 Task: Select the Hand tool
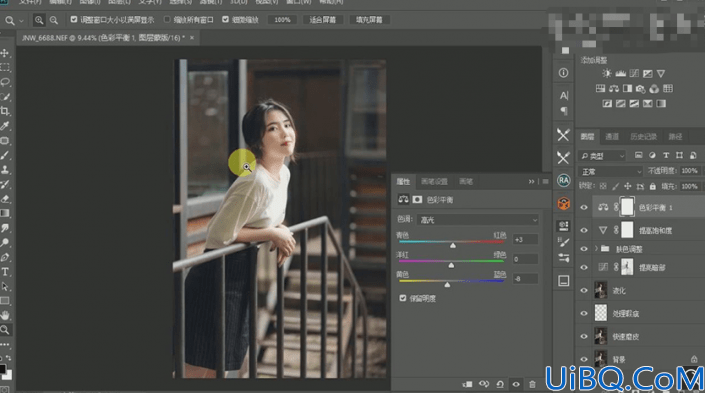pyautogui.click(x=5, y=315)
